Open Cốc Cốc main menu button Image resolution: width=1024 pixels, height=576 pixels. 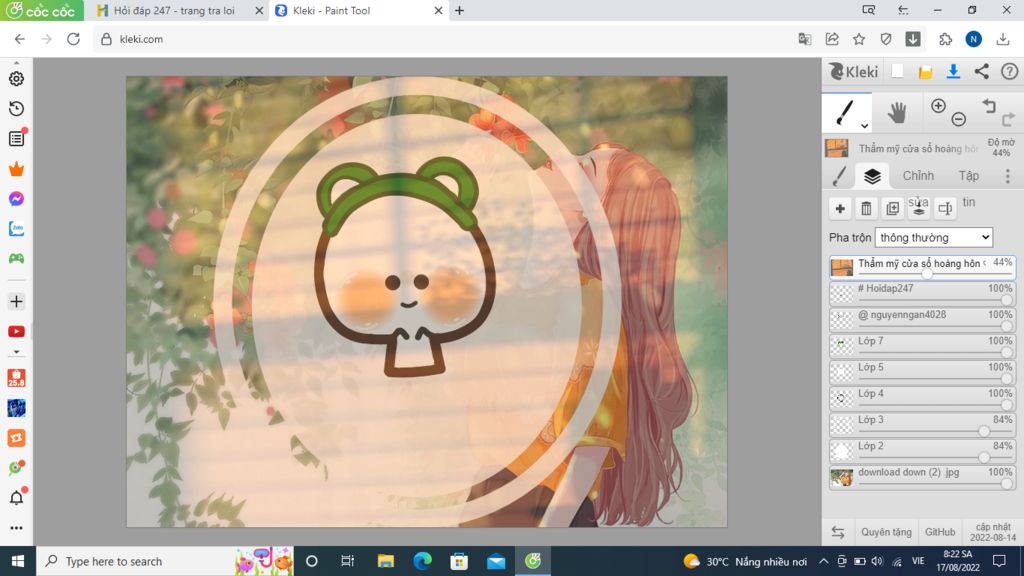[x=41, y=10]
